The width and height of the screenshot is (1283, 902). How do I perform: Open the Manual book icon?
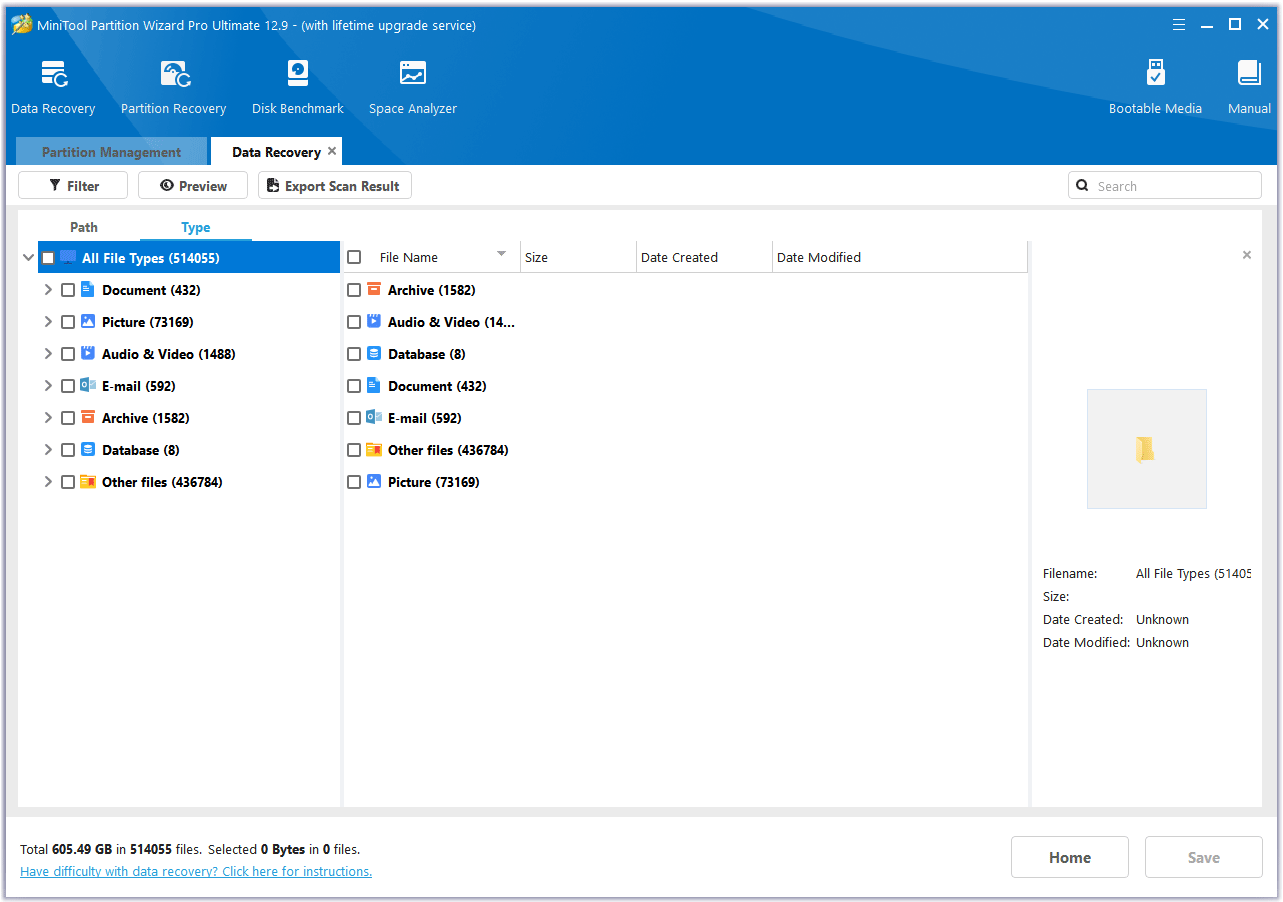click(x=1249, y=74)
